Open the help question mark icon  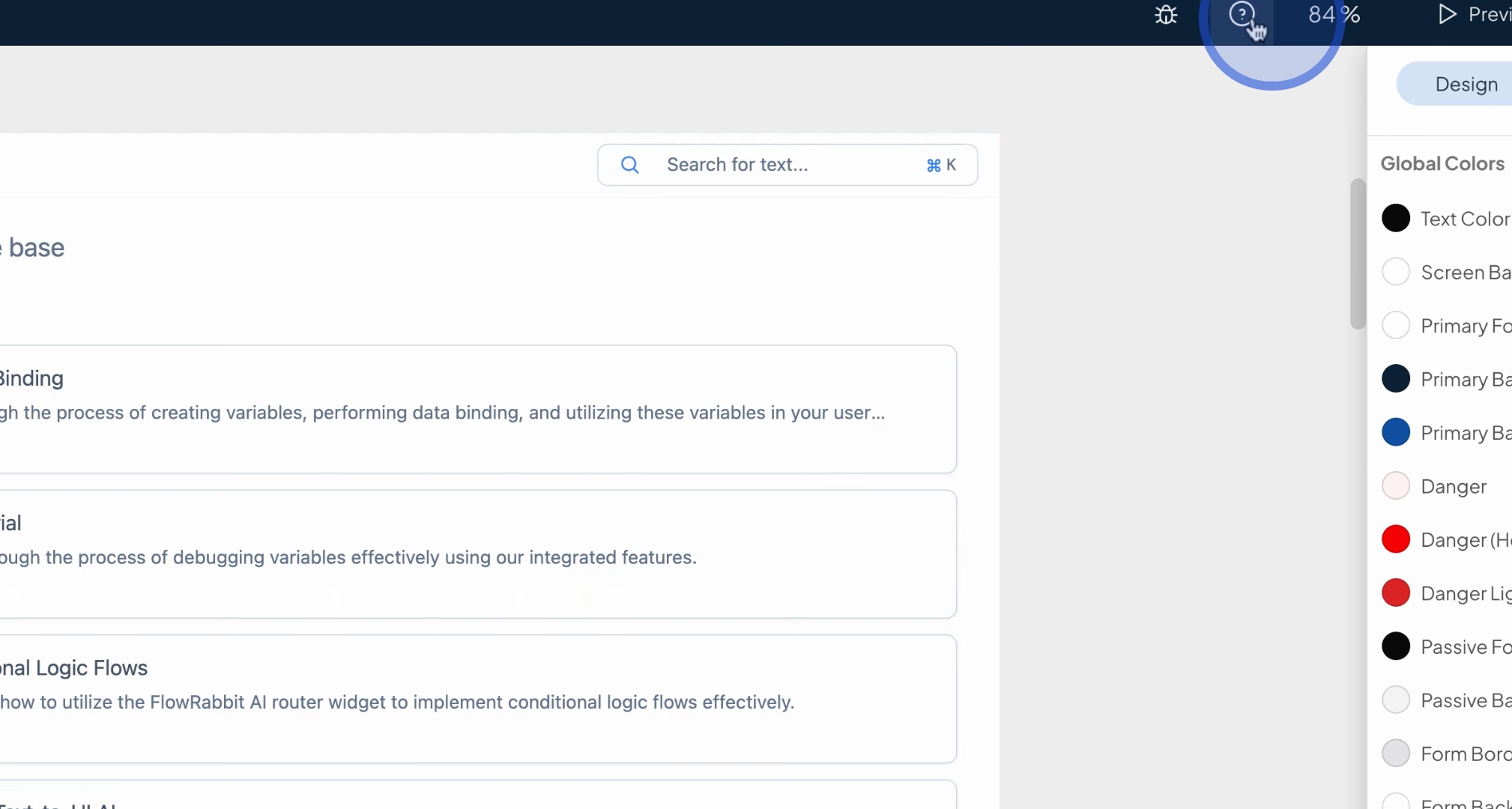1242,13
